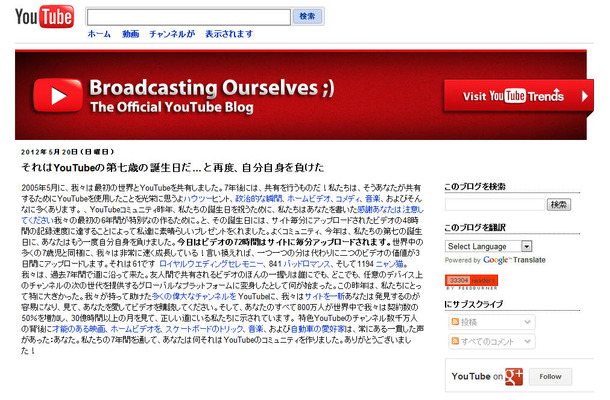Open the 多くの偉大なチャンネルを link

194,296
